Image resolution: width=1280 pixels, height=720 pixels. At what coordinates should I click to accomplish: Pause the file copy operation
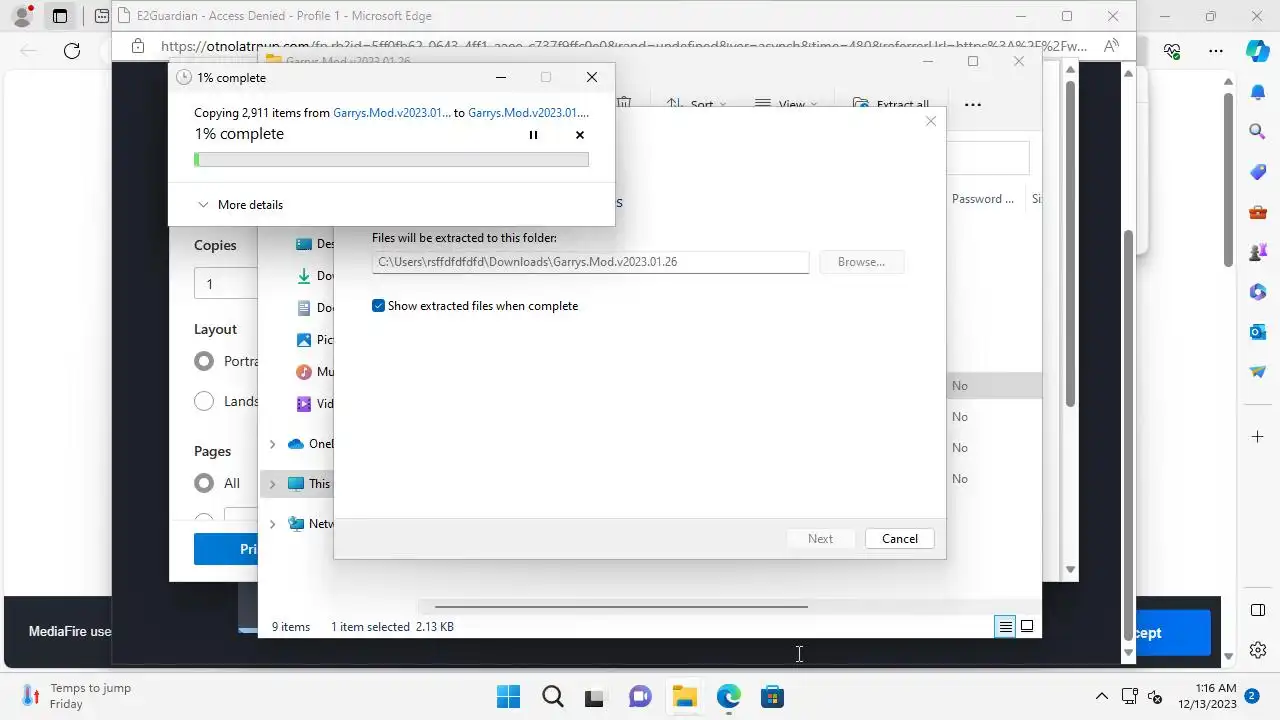coord(533,135)
